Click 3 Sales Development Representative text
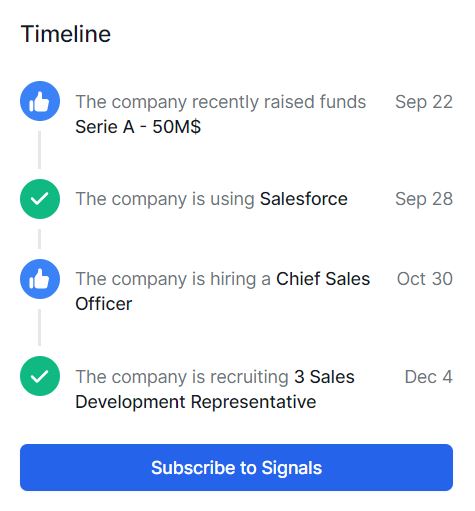The image size is (475, 511). [215, 389]
